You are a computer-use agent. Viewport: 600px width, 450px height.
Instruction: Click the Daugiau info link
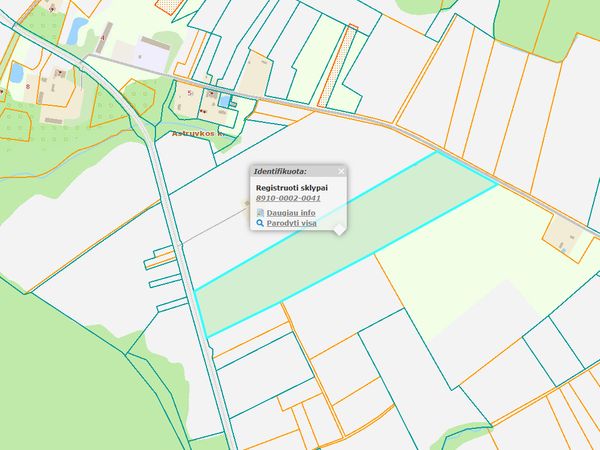(291, 213)
